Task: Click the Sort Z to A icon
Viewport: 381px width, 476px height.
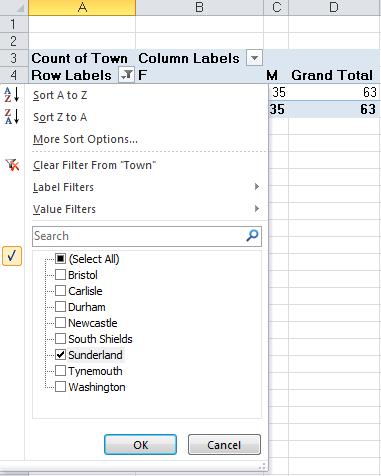Action: [12, 117]
